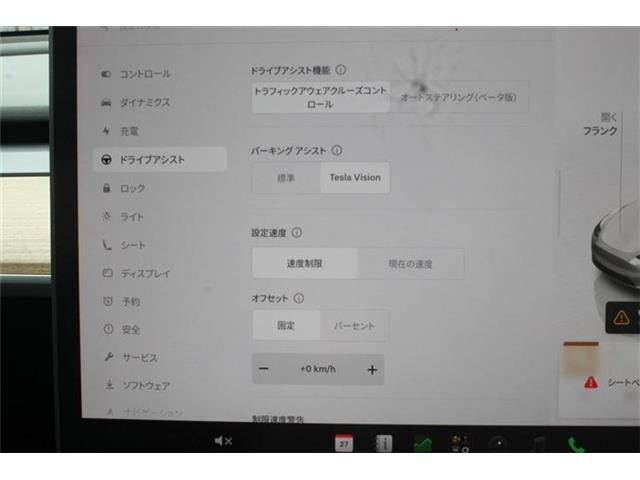Set parking assist to Tesla Vision

pos(355,178)
